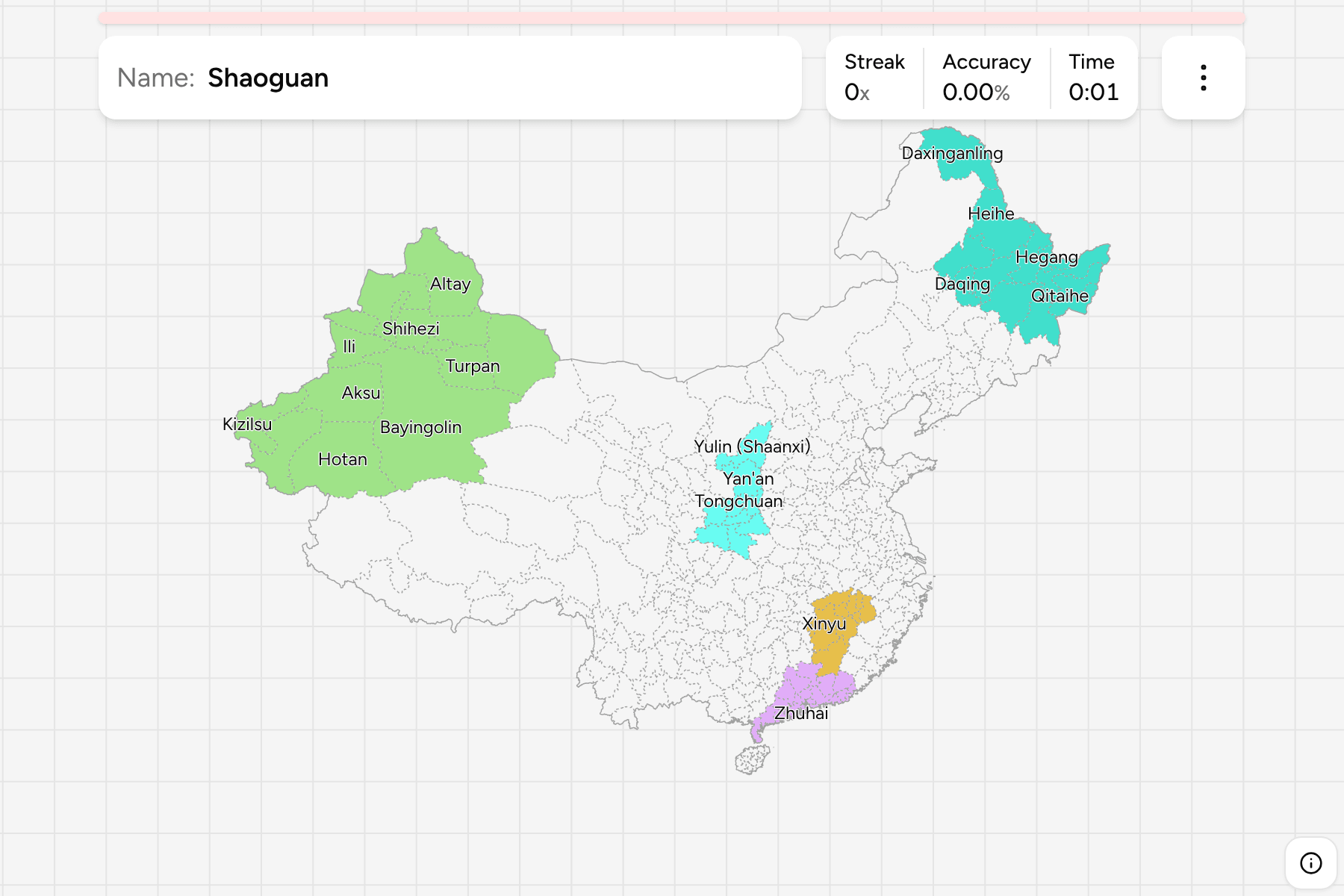This screenshot has width=1344, height=896.
Task: Click the Yan'an map label
Action: [x=748, y=479]
